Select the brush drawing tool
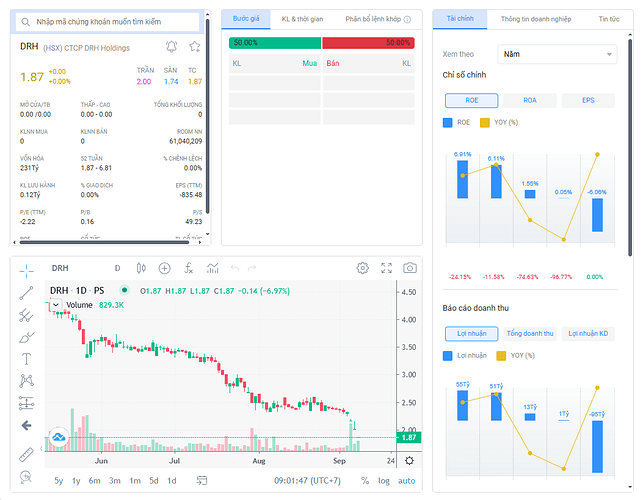 (x=26, y=337)
